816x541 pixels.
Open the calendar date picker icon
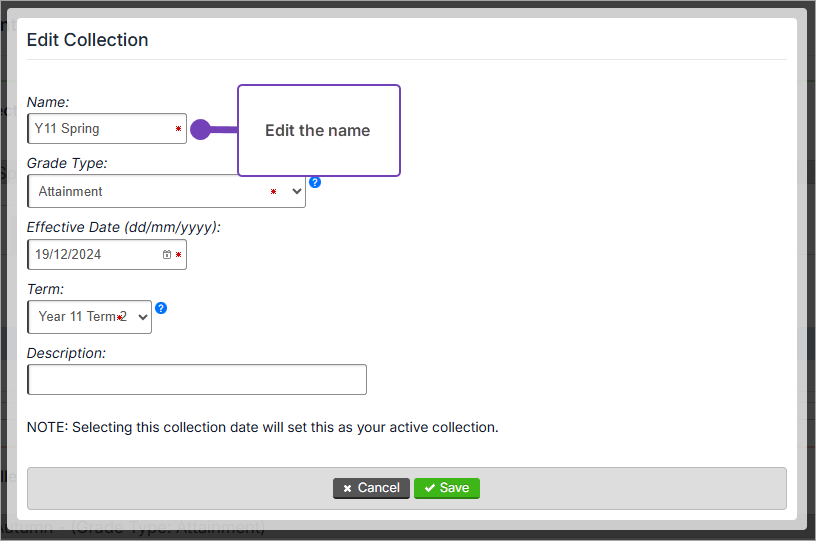pyautogui.click(x=167, y=255)
